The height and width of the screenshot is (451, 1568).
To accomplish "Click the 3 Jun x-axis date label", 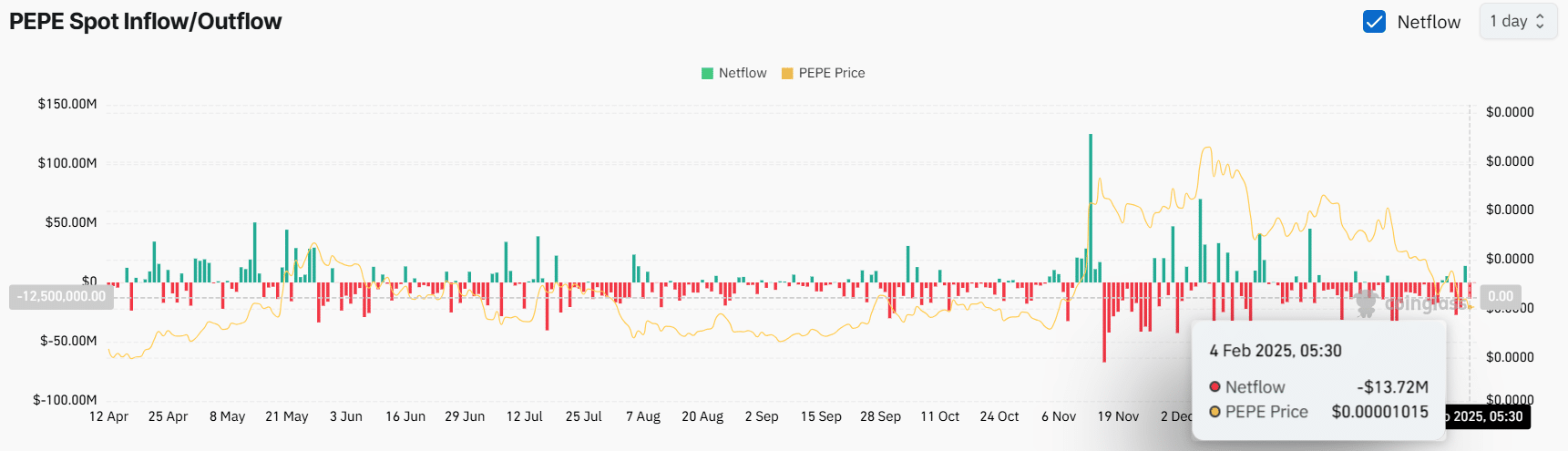I will [346, 416].
